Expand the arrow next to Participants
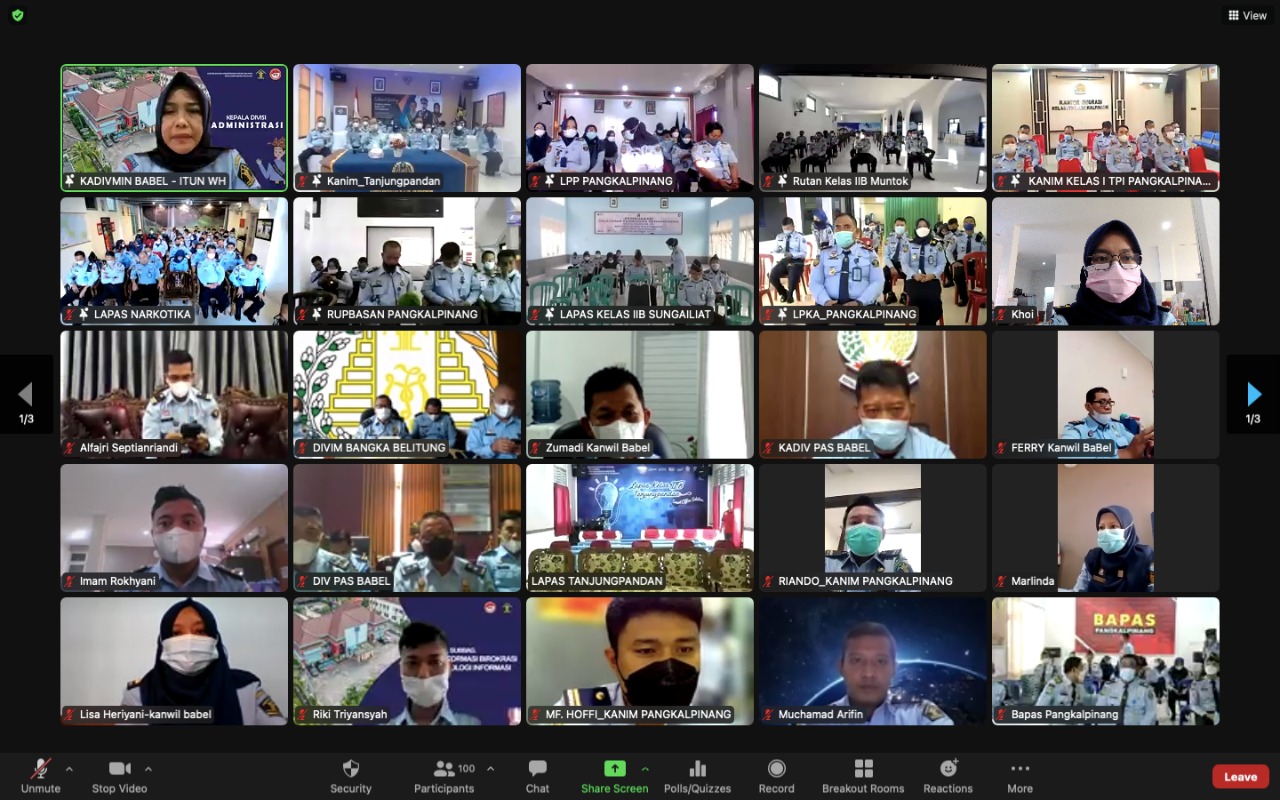 click(x=490, y=769)
